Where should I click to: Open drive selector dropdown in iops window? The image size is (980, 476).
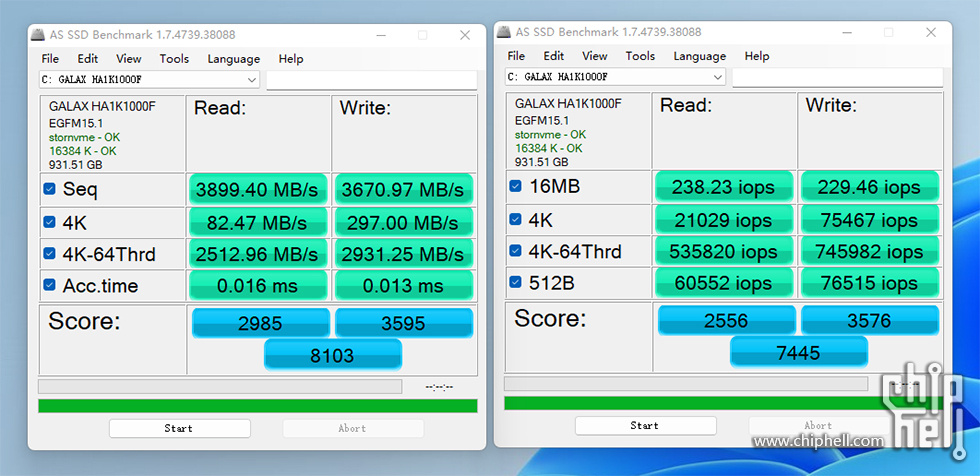pyautogui.click(x=718, y=77)
